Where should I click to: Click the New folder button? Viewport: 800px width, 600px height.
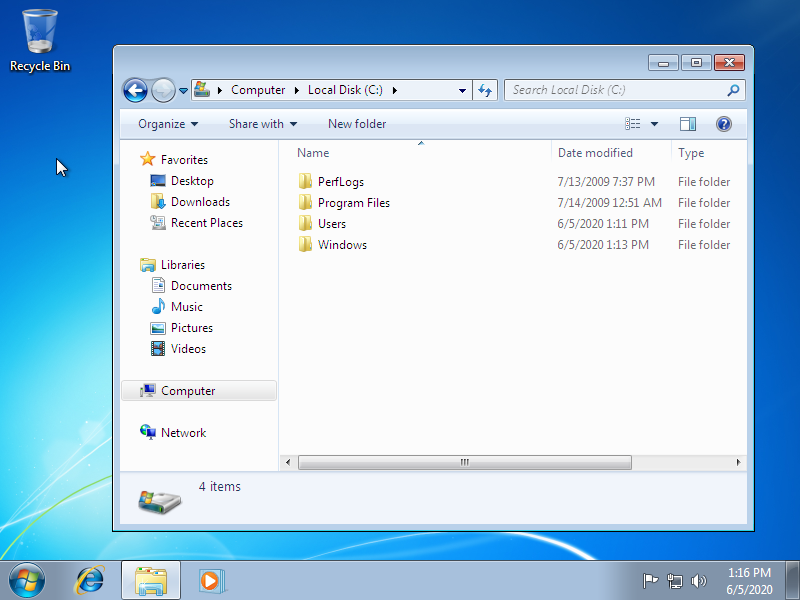(x=357, y=124)
